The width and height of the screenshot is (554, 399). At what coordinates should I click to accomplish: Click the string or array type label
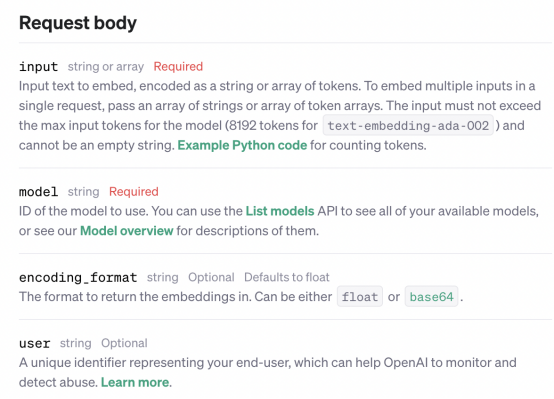click(106, 67)
